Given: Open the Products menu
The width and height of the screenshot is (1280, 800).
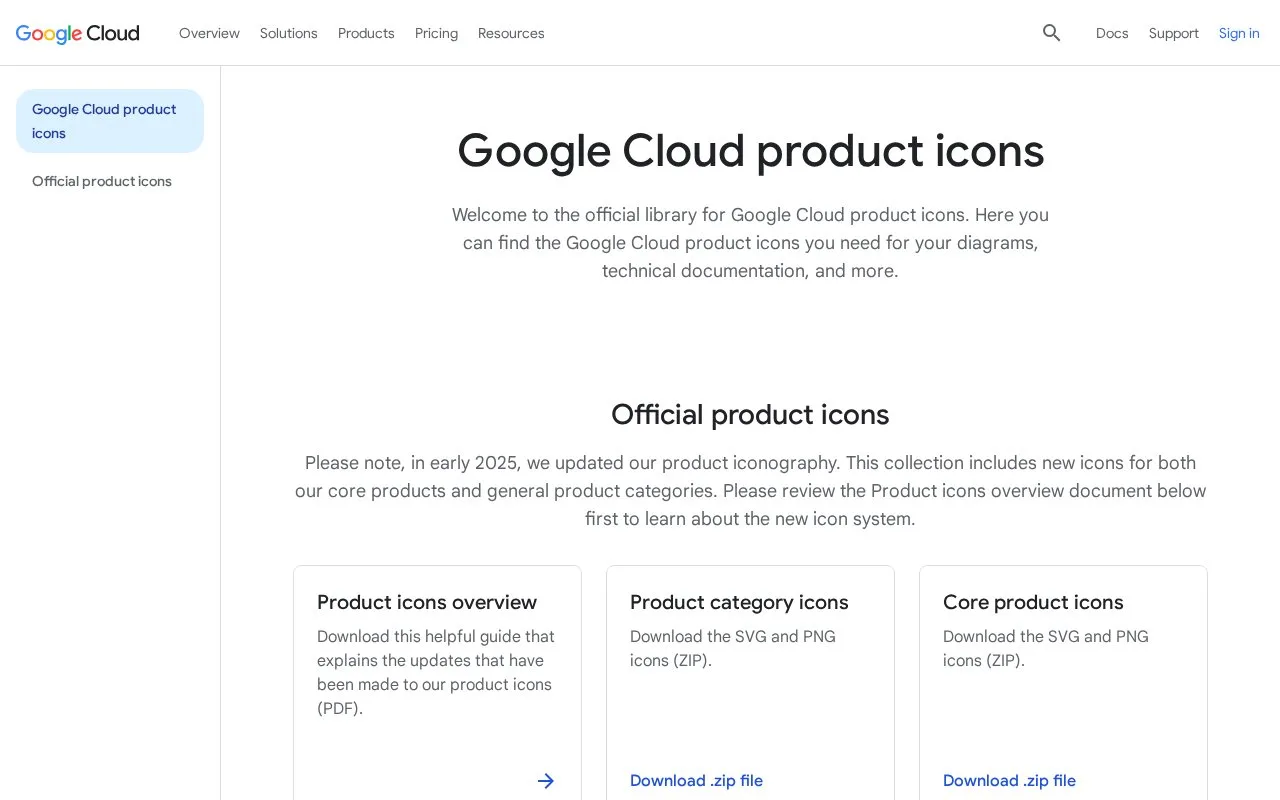Looking at the screenshot, I should tap(366, 33).
